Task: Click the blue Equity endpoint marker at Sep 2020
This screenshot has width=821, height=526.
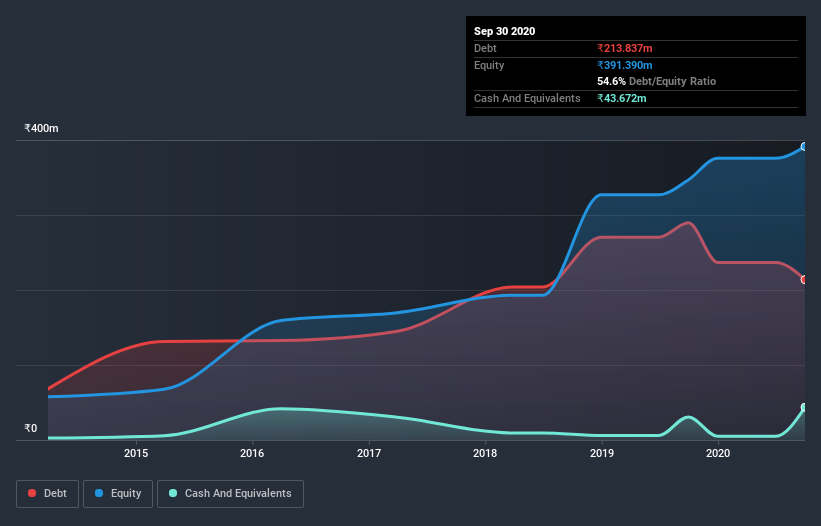Action: tap(804, 147)
